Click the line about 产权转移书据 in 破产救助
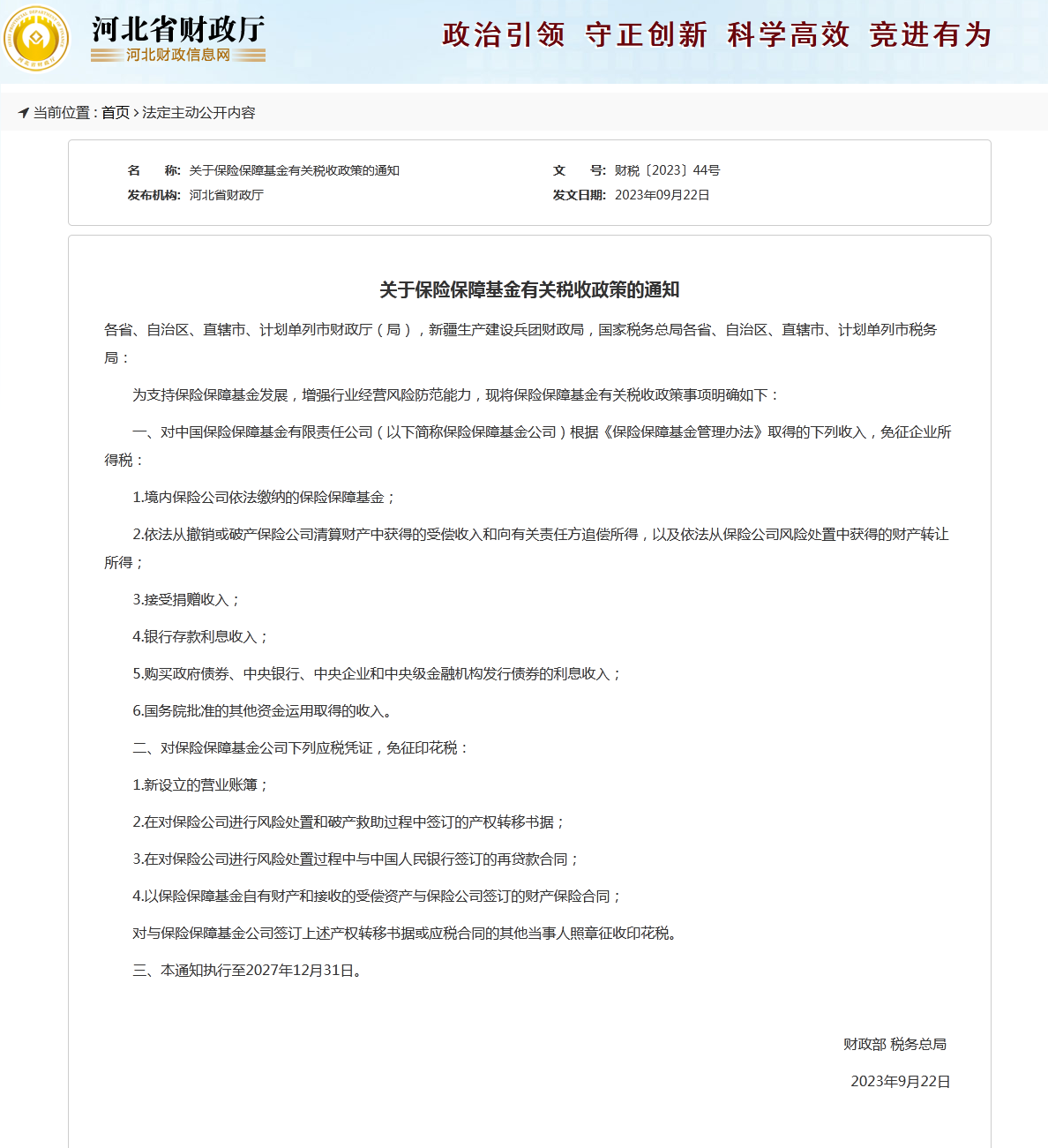The height and width of the screenshot is (1148, 1048). point(348,822)
